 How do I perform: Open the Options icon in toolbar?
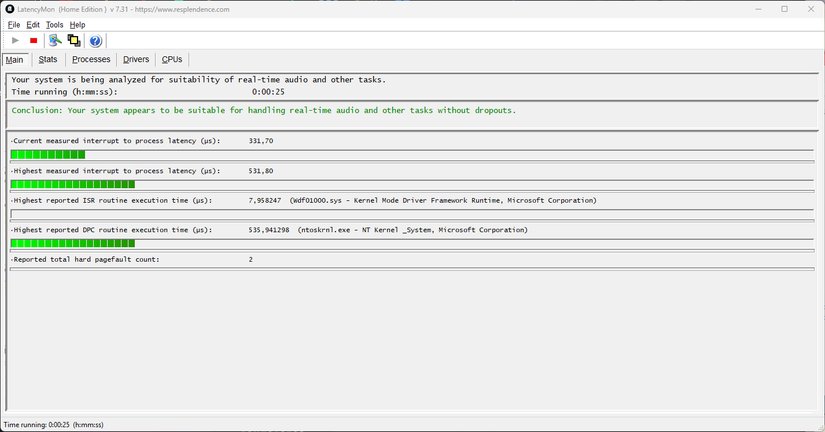click(x=55, y=41)
